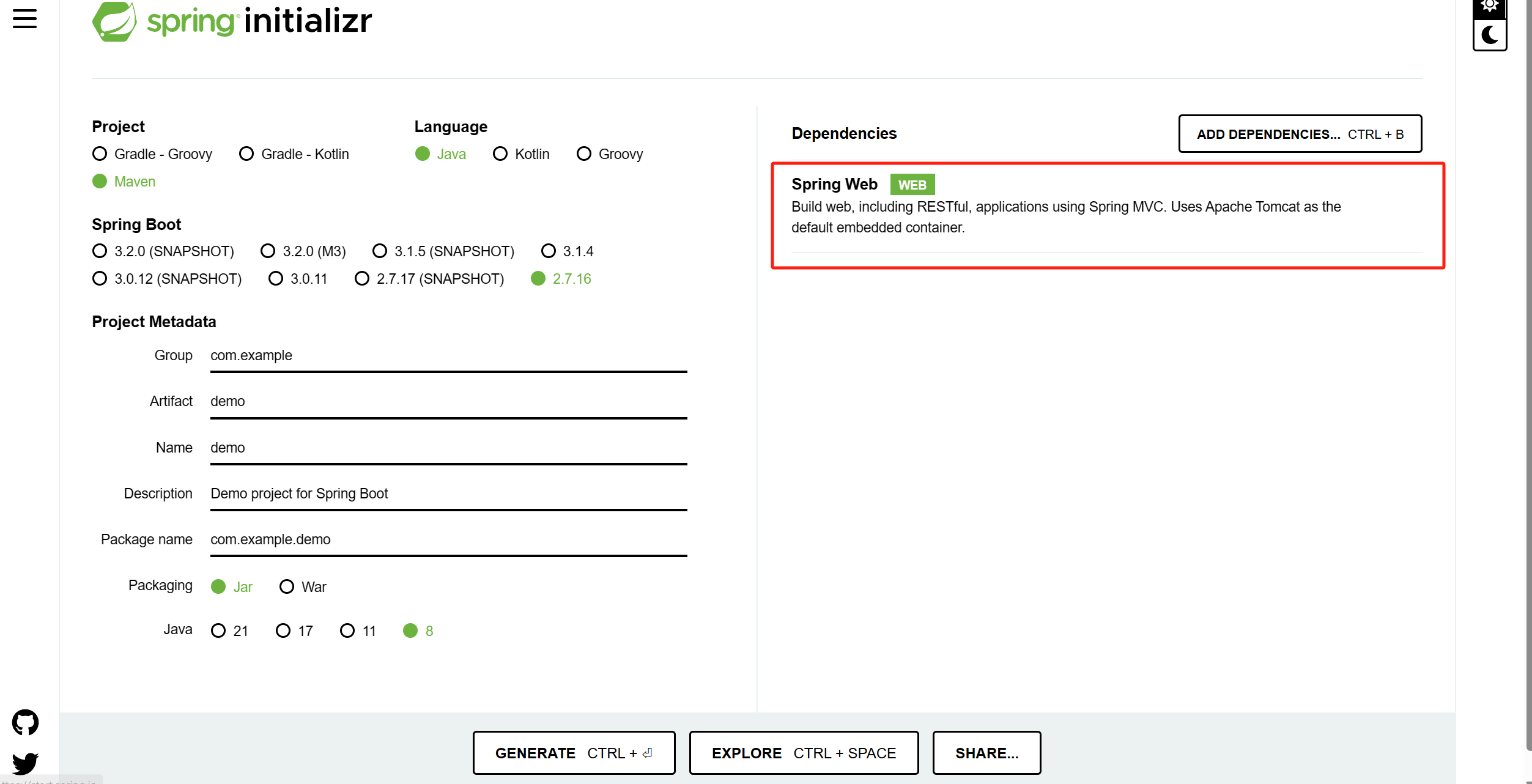
Task: Switch to dark theme moon icon
Action: point(1489,35)
